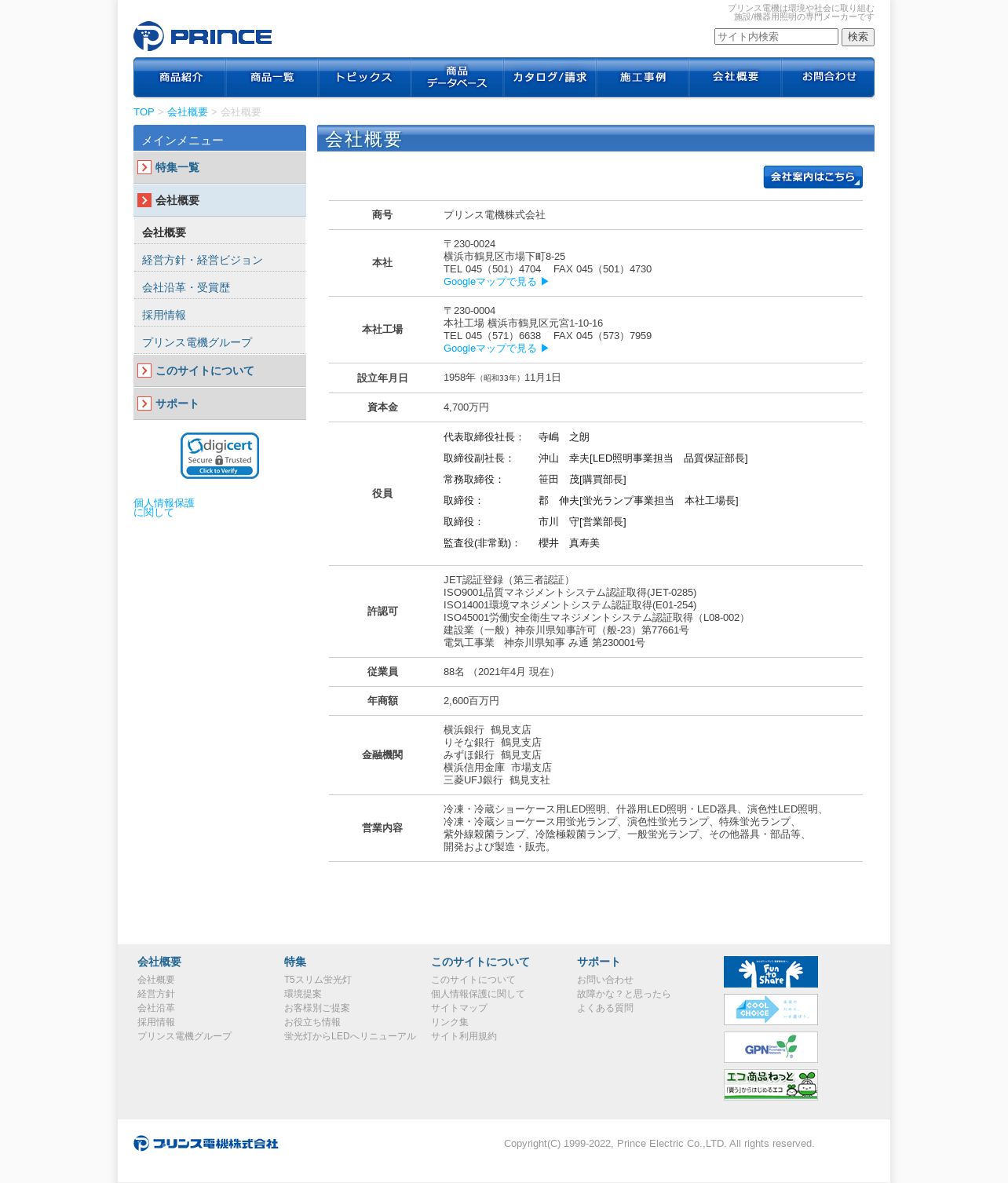This screenshot has height=1183, width=1008.
Task: Click the arrow icon beside サポート
Action: [144, 403]
